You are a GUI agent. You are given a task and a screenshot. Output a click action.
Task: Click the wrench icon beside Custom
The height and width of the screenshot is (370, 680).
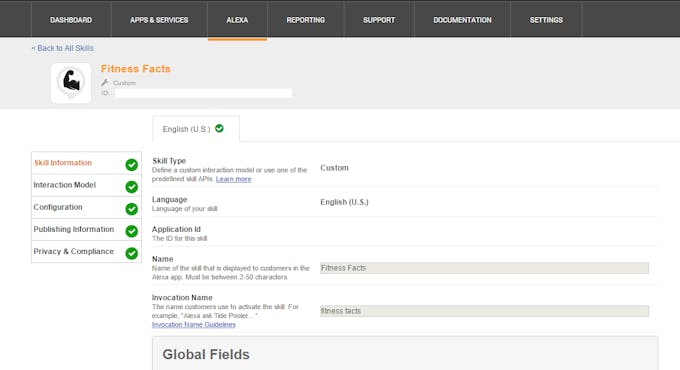coord(105,82)
